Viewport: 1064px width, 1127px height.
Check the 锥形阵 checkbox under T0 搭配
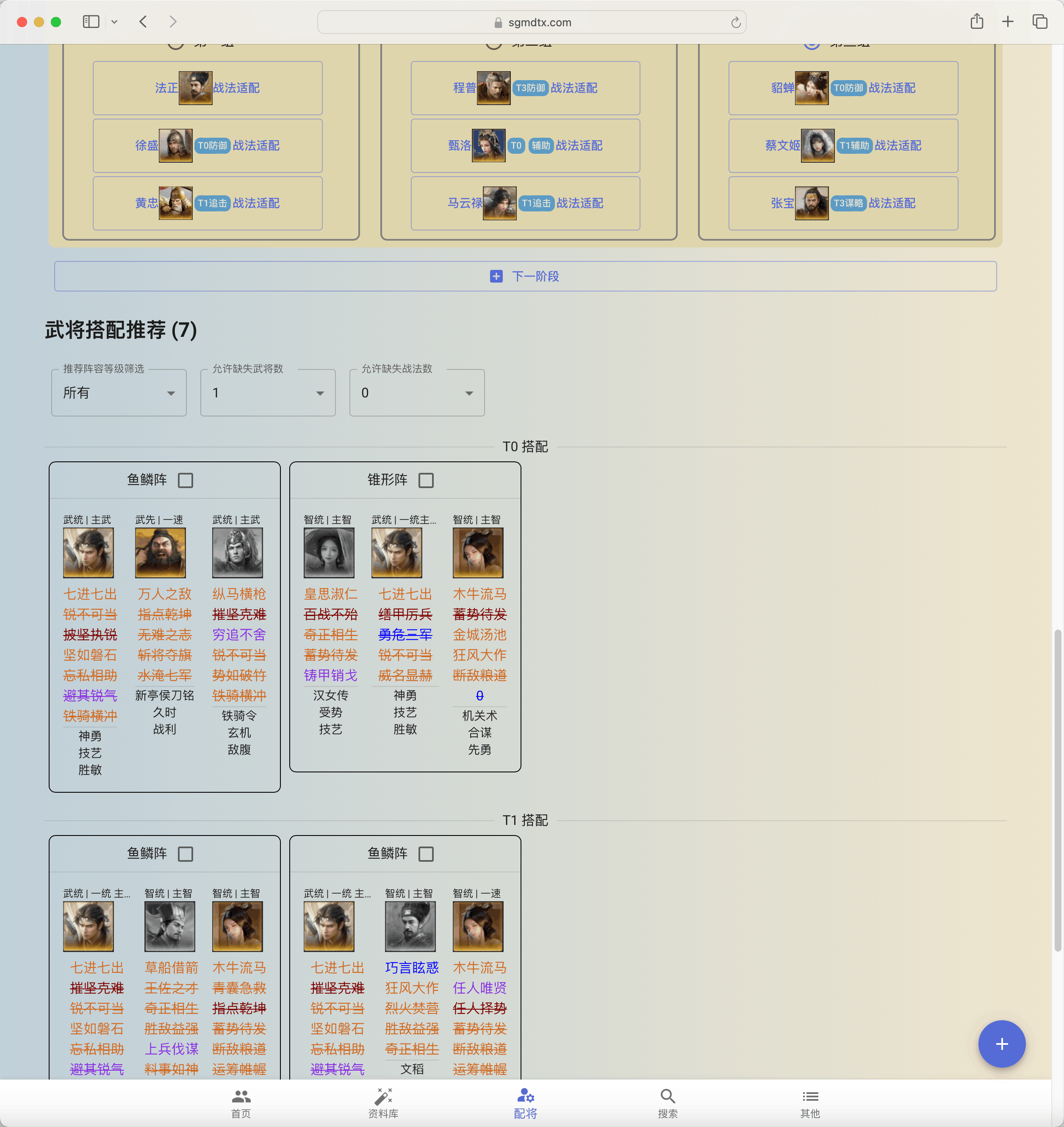click(x=426, y=480)
